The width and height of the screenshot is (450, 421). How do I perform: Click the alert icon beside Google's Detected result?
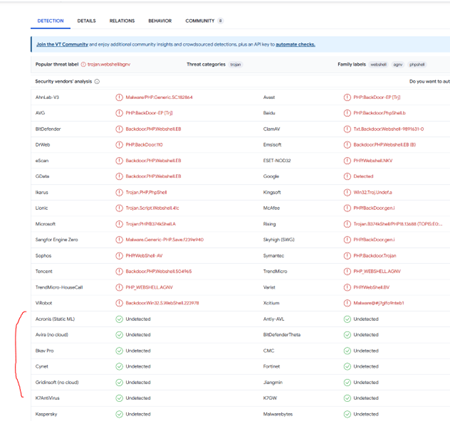pos(347,176)
